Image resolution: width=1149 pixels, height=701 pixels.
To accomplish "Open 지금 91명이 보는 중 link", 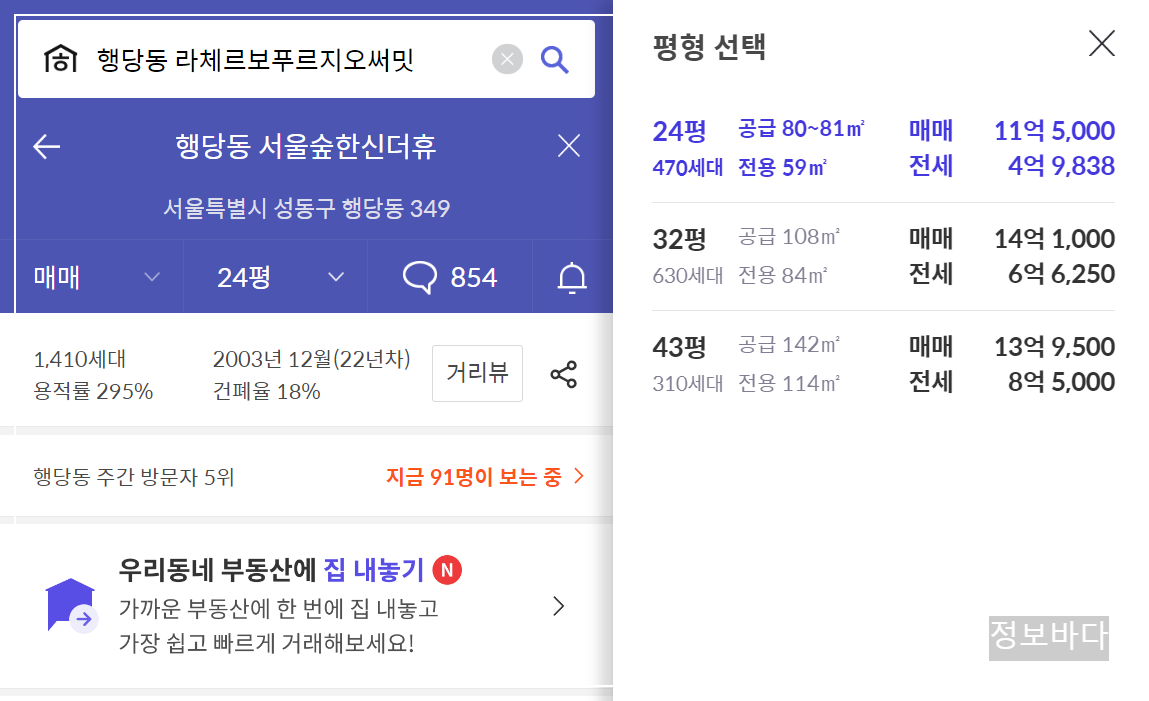I will 485,477.
